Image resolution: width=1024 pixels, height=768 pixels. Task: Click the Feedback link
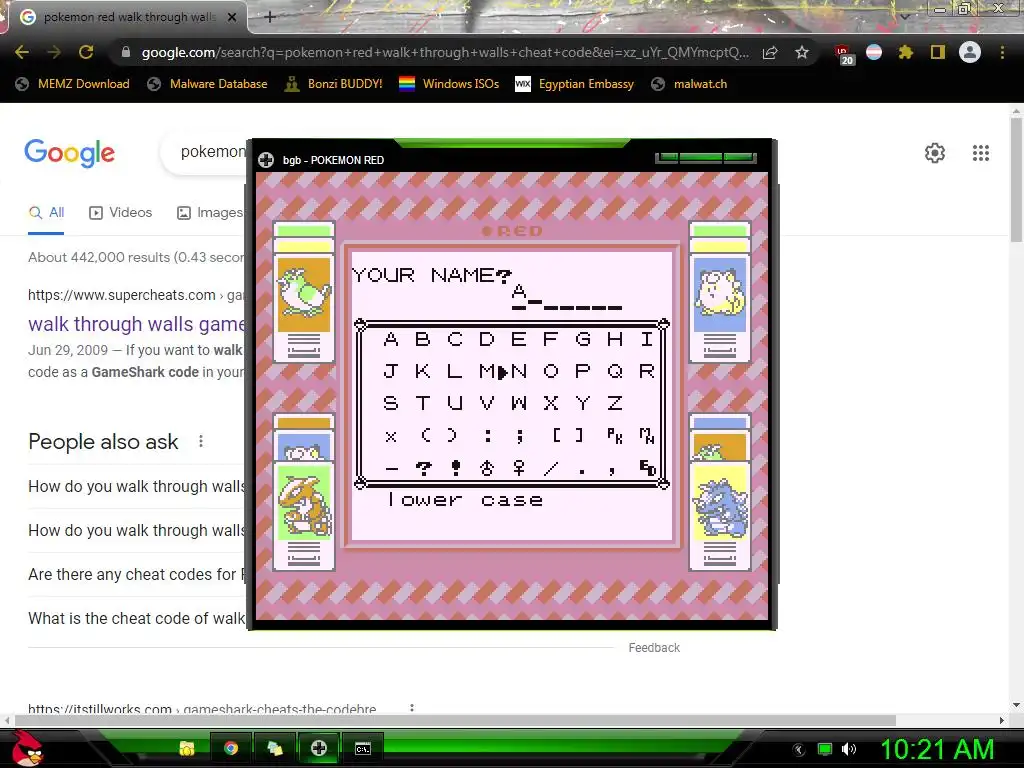[654, 648]
